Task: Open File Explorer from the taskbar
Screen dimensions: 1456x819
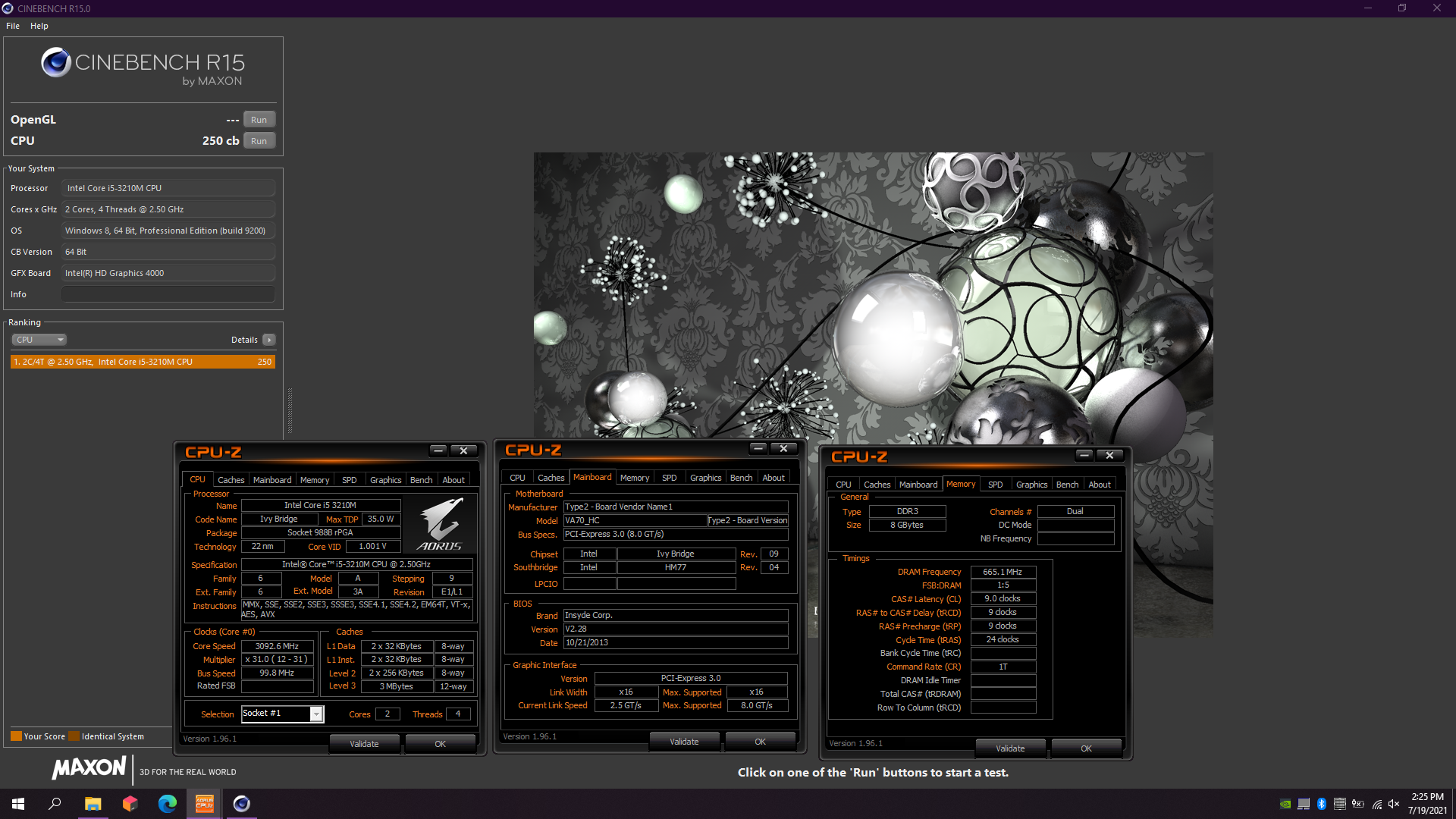Action: [x=93, y=804]
